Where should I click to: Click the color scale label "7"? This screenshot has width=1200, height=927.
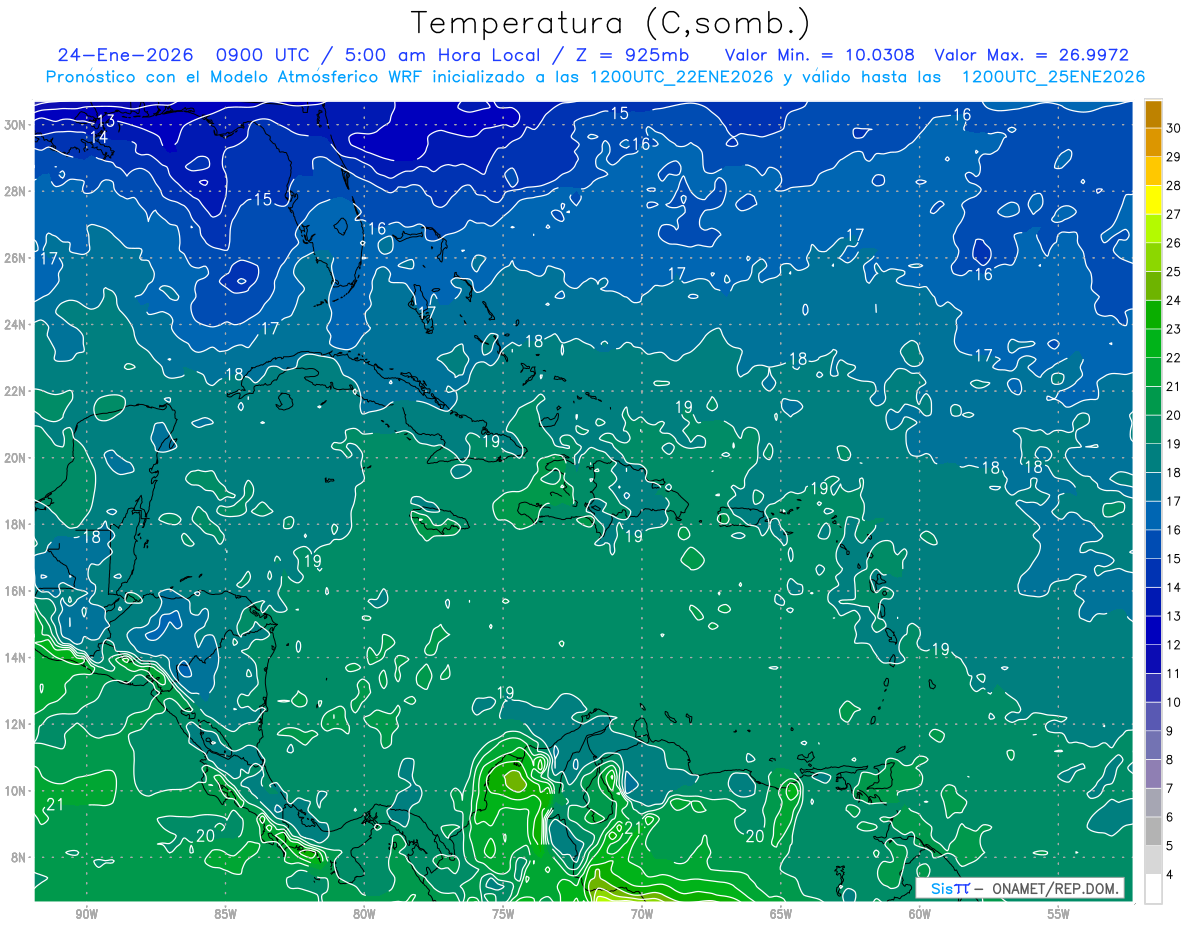tap(1170, 788)
